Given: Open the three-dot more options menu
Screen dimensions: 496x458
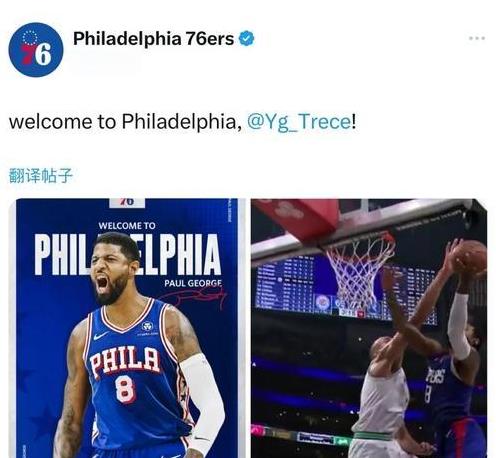Looking at the screenshot, I should tap(477, 38).
